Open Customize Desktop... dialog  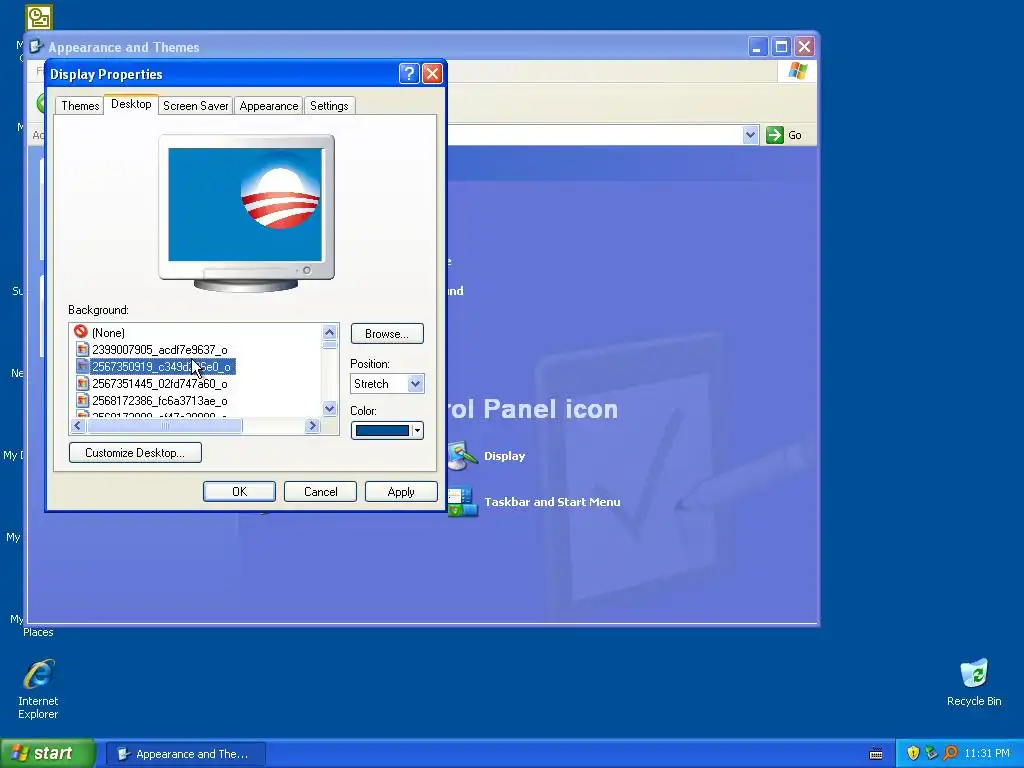(135, 453)
